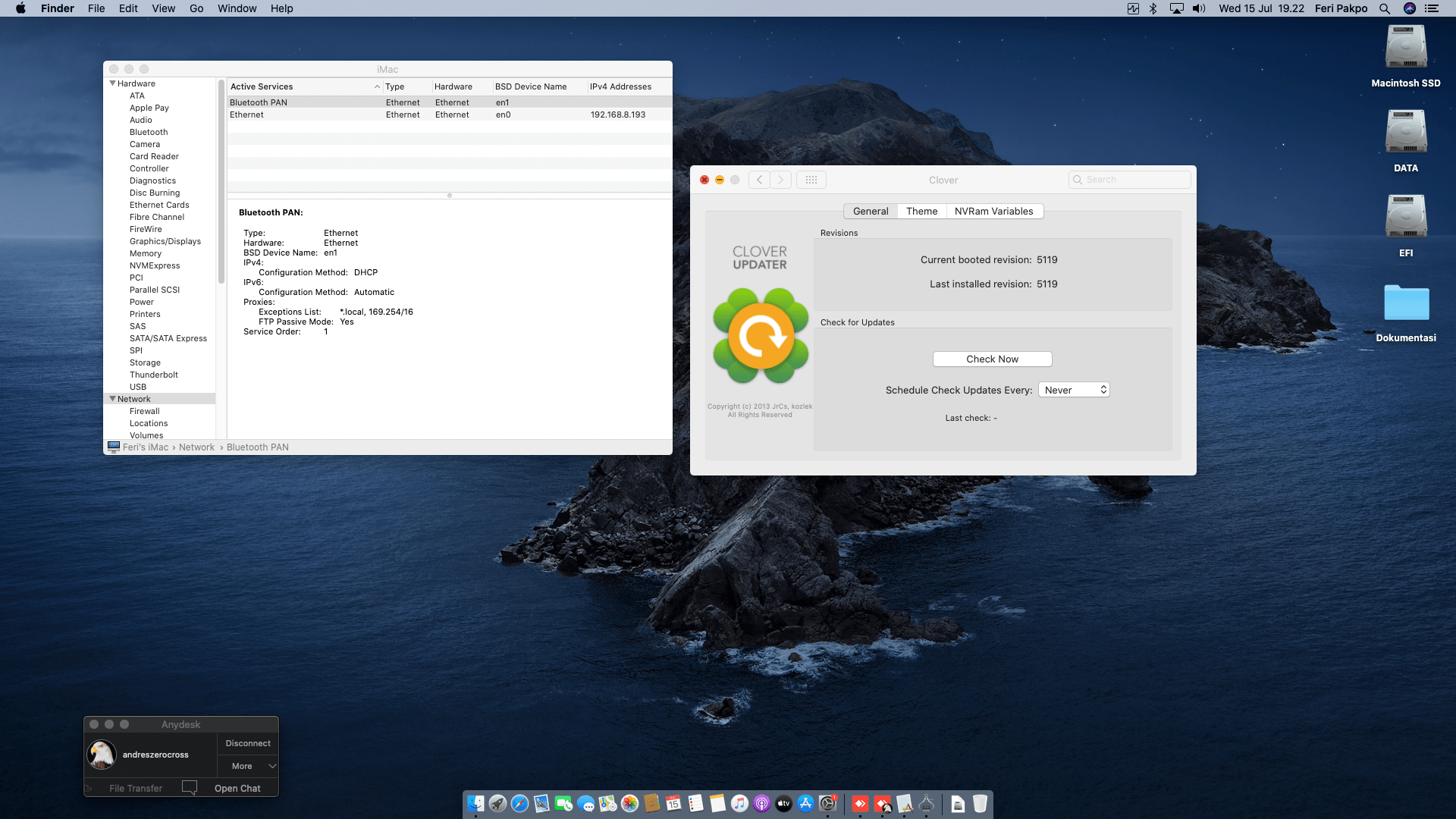The width and height of the screenshot is (1456, 819).
Task: Open Notes from the Dock
Action: [x=717, y=804]
